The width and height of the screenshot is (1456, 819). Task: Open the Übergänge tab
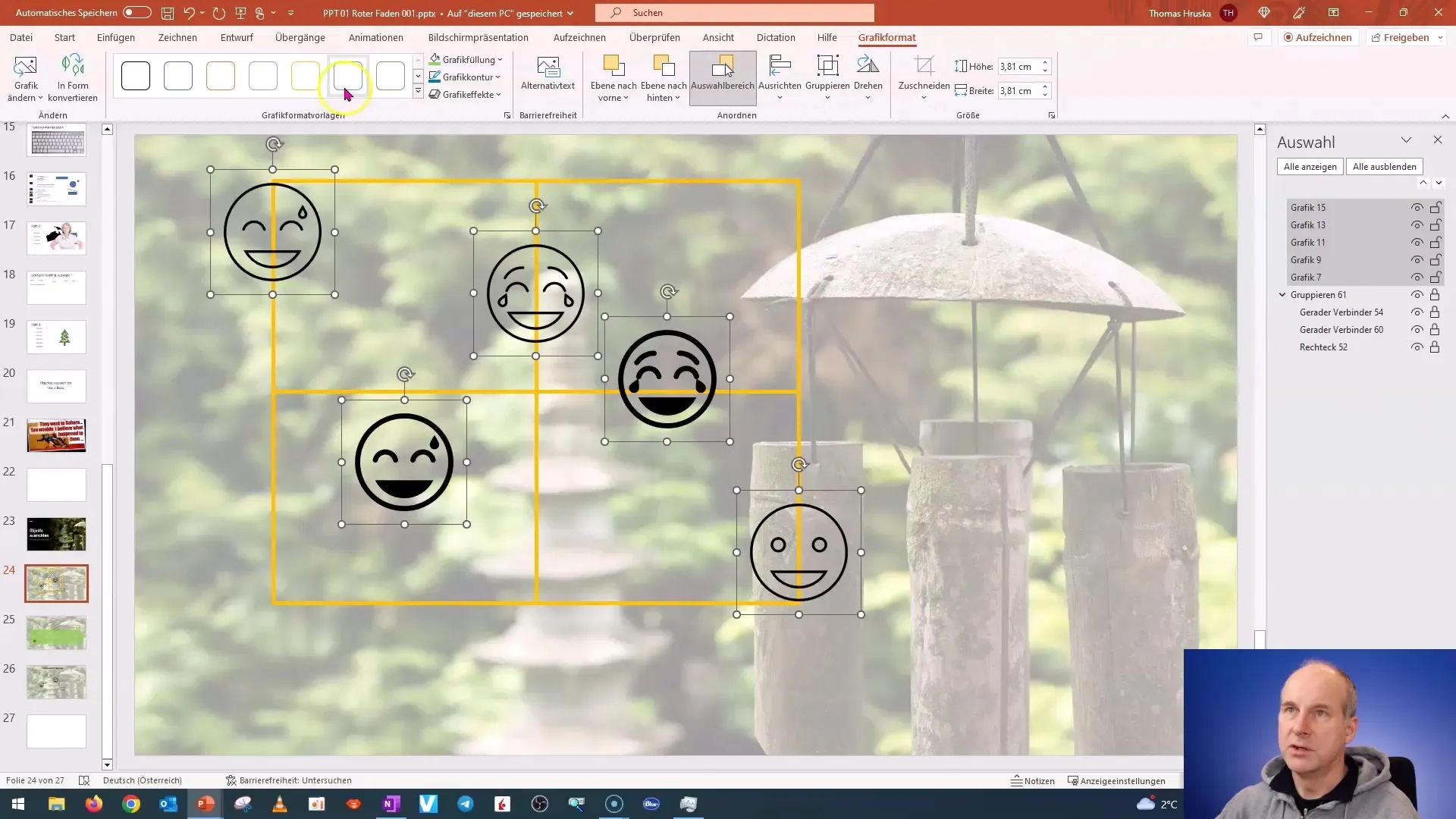[x=300, y=37]
